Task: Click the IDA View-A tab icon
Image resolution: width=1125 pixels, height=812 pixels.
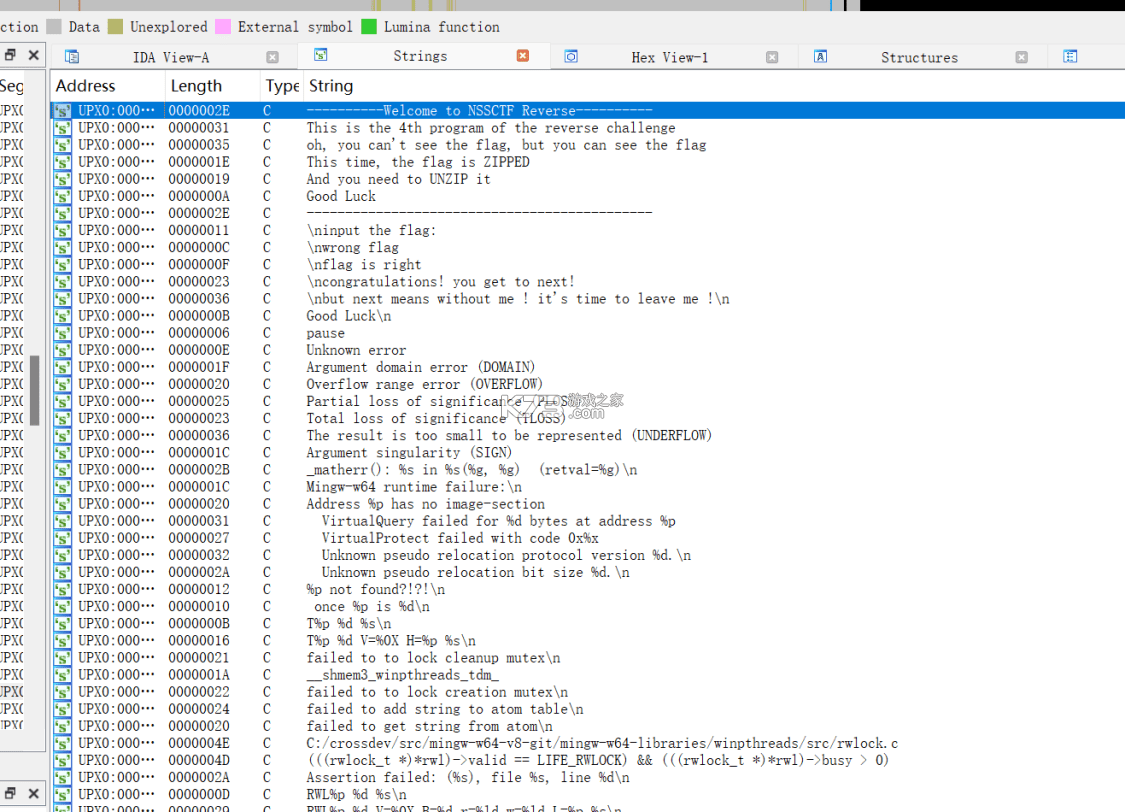Action: click(x=72, y=57)
